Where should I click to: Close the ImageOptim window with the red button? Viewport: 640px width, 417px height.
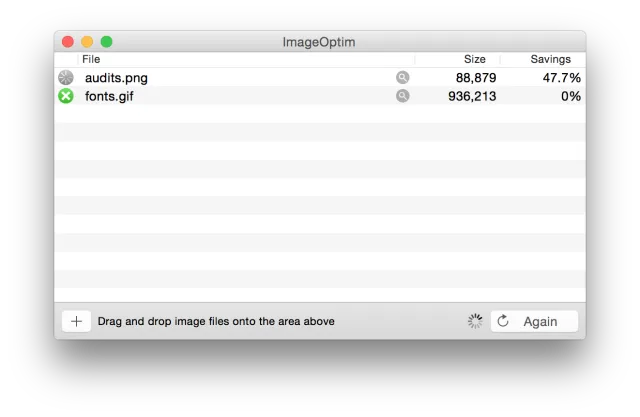pyautogui.click(x=68, y=42)
